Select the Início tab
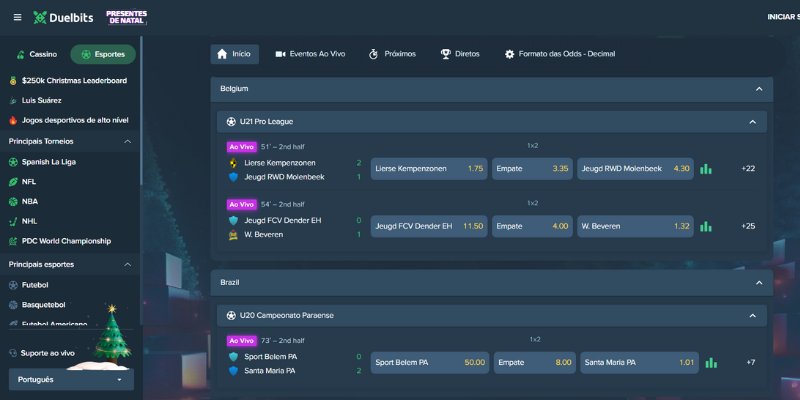The width and height of the screenshot is (800, 400). click(x=235, y=54)
